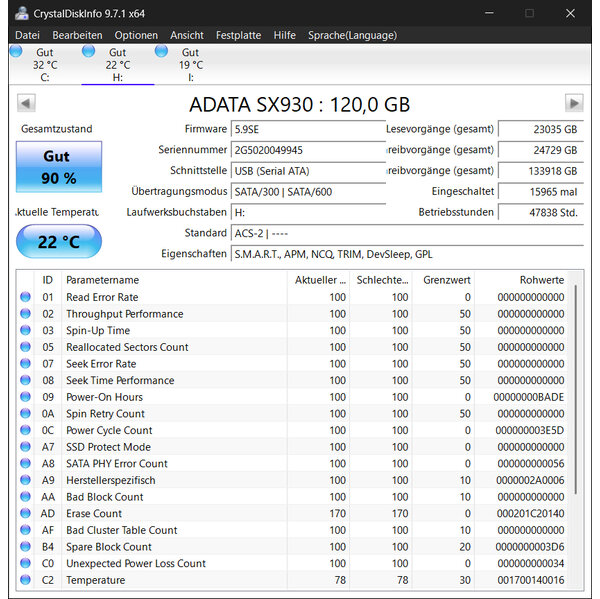
Task: Open the Sprache(Language) menu
Action: (x=351, y=35)
